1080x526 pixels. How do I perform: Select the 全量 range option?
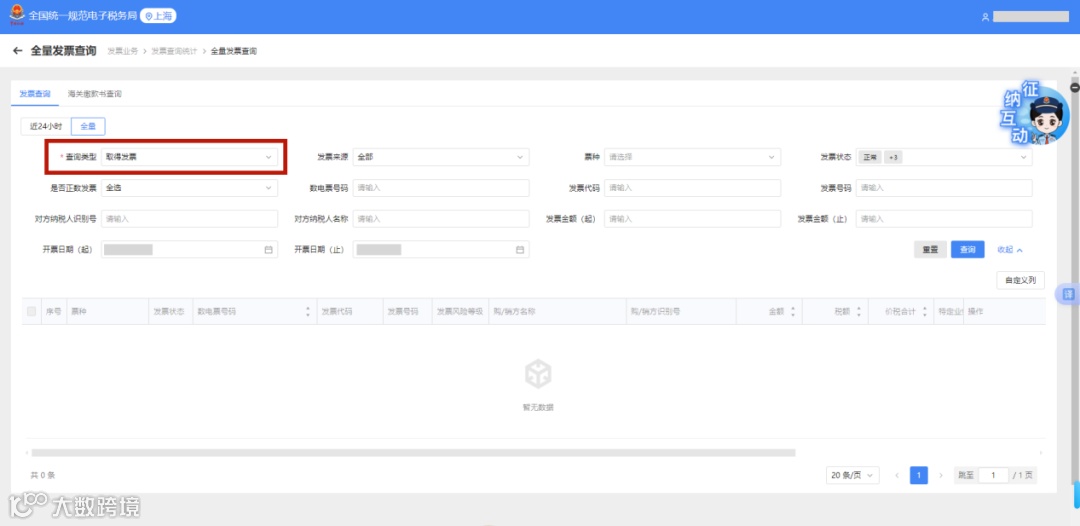coord(88,127)
